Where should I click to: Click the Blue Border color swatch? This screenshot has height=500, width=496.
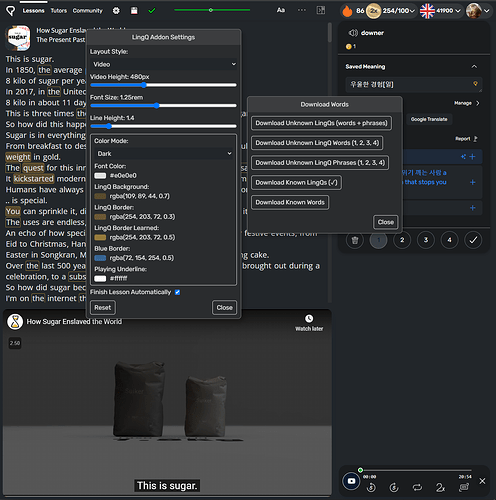point(100,258)
